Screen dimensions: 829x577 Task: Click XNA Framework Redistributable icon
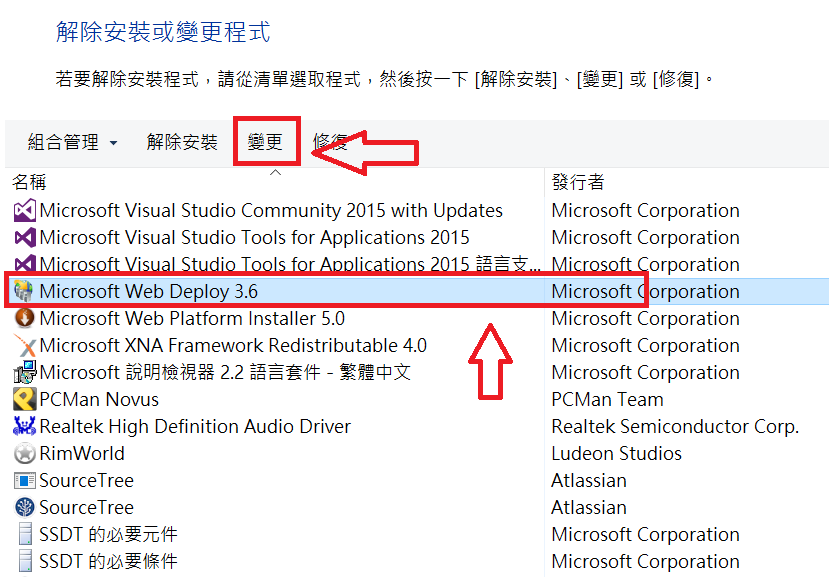pos(24,345)
